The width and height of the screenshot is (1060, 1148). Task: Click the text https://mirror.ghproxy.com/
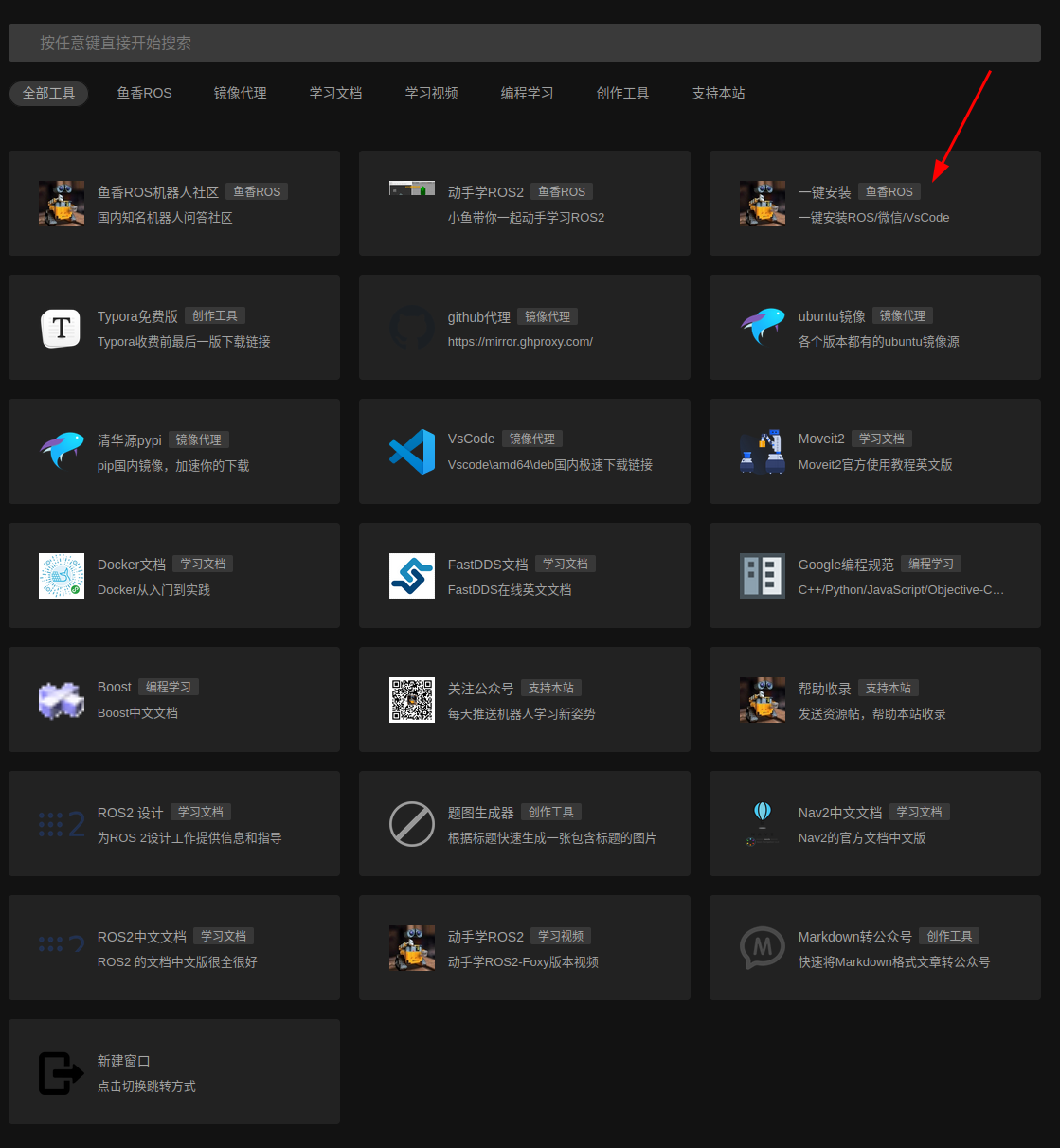pyautogui.click(x=520, y=342)
